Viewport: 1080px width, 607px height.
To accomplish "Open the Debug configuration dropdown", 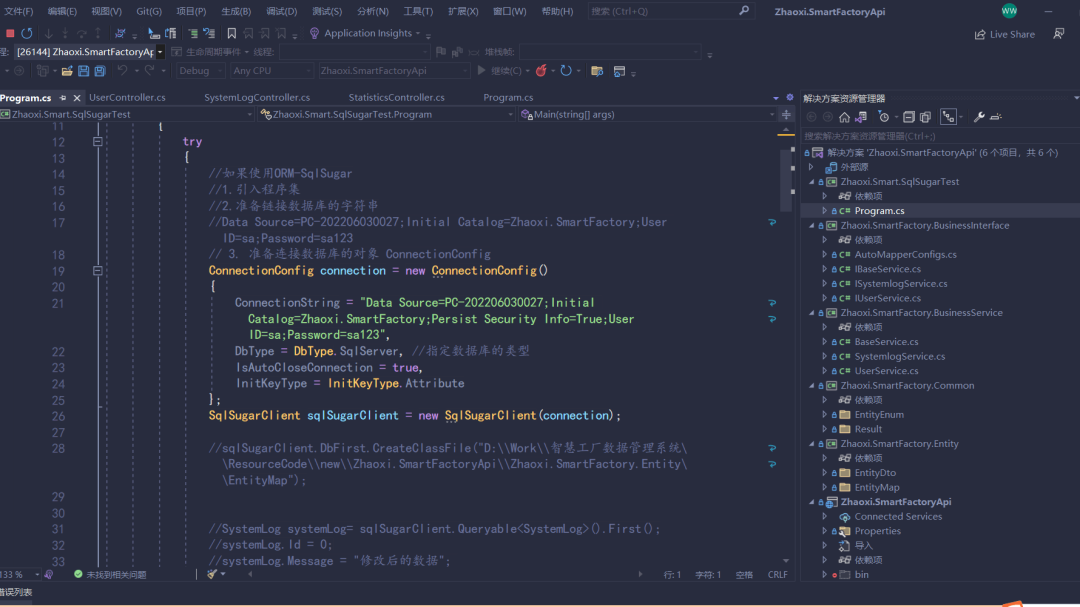I will pyautogui.click(x=200, y=71).
